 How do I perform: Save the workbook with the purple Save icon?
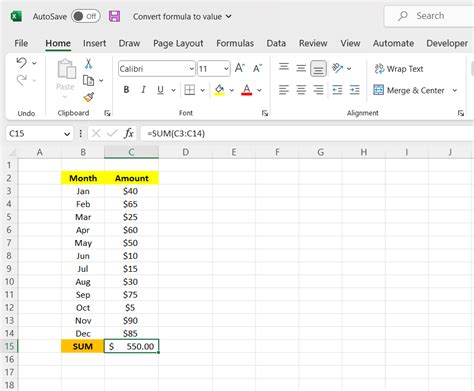coord(114,16)
